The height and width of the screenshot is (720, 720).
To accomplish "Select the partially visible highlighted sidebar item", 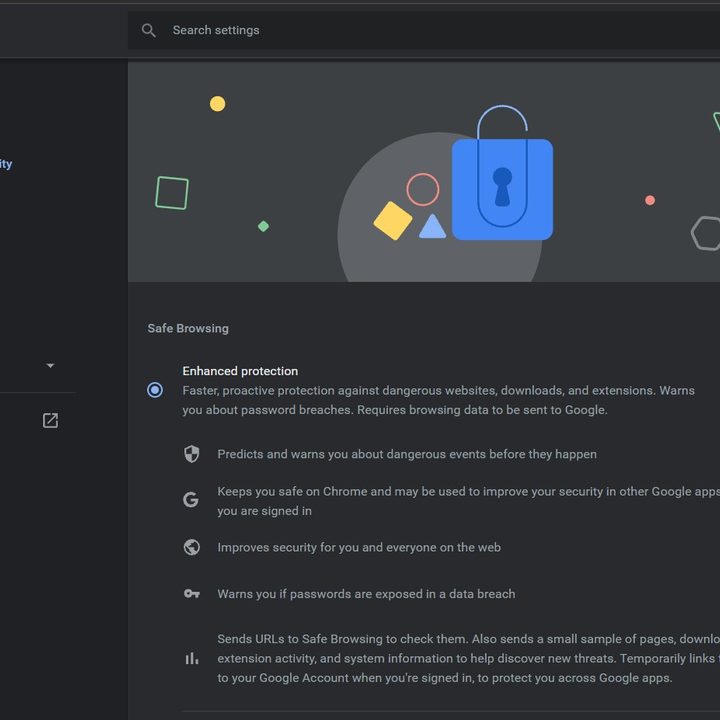I will (x=6, y=164).
